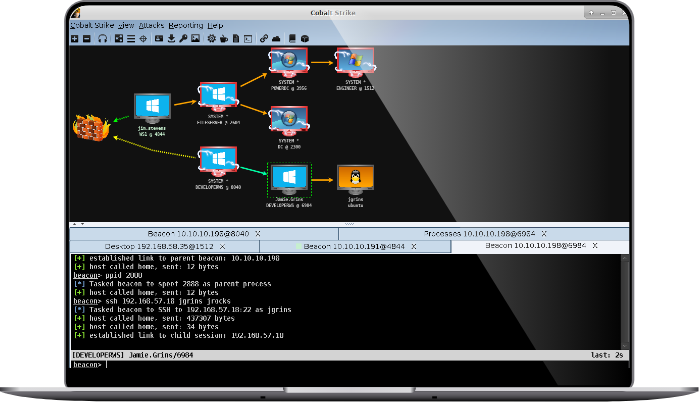Select the firewall node in graph

pos(91,127)
